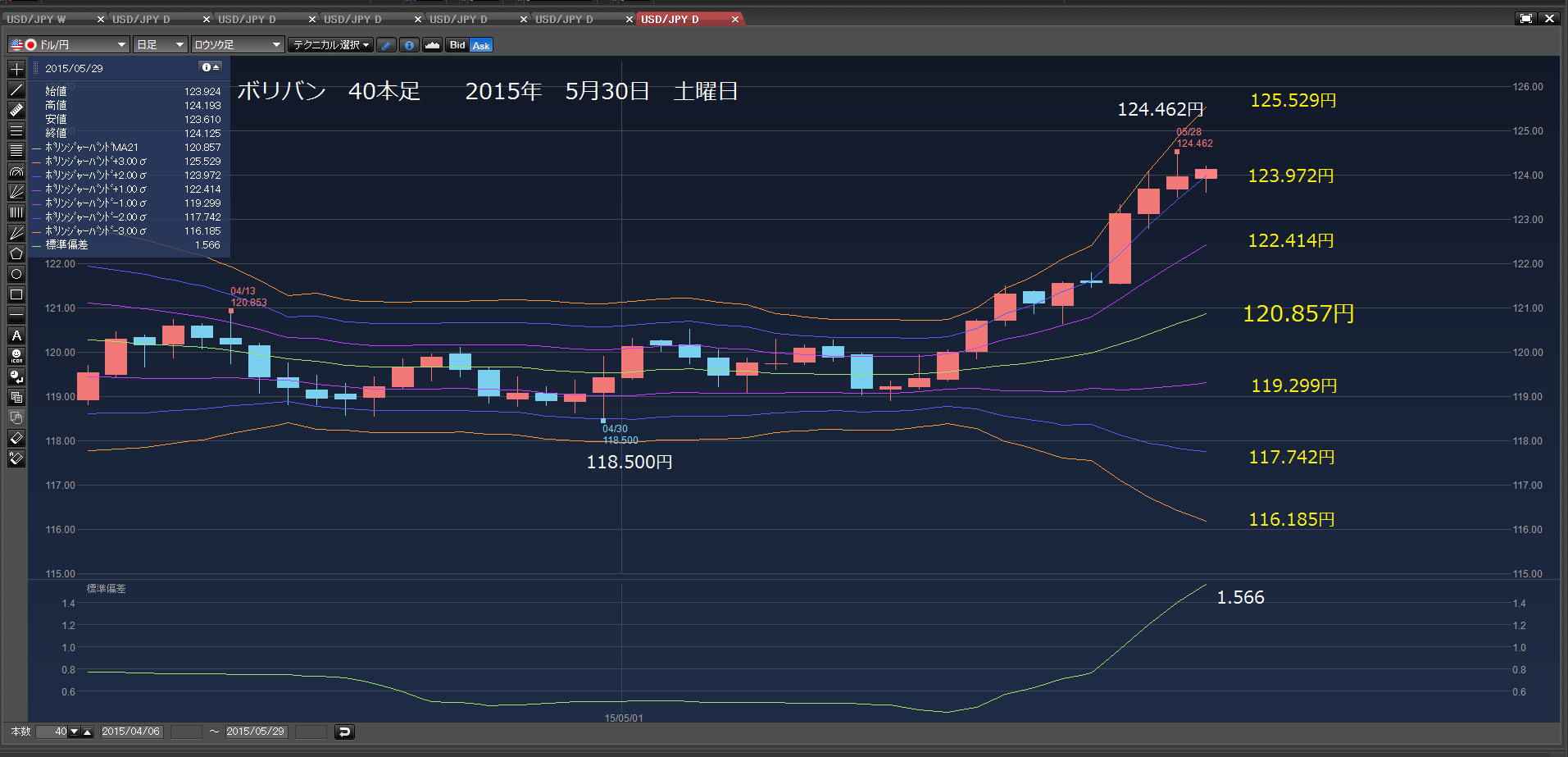Click the date range reset button
Screen dimensions: 1568x757
click(345, 732)
